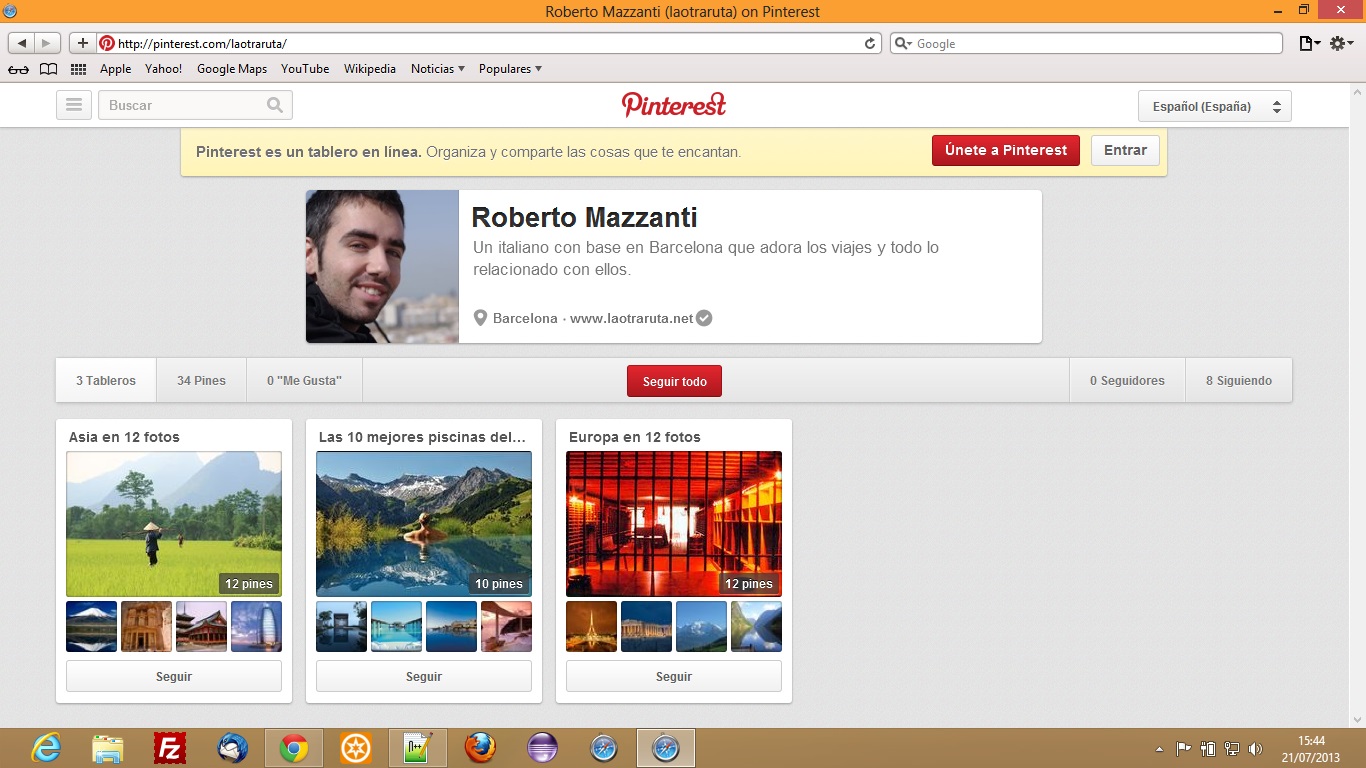This screenshot has height=768, width=1366.
Task: Click the Únete a Pinterest button
Action: [x=1005, y=150]
